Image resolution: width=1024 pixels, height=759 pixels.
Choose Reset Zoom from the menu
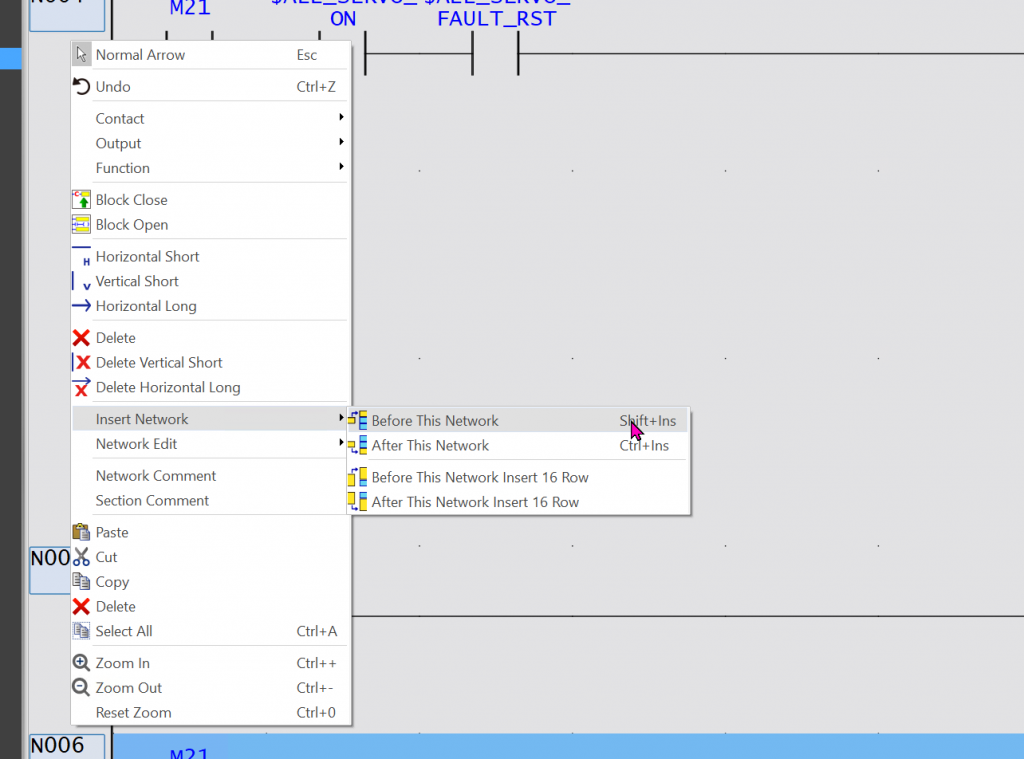pos(210,713)
